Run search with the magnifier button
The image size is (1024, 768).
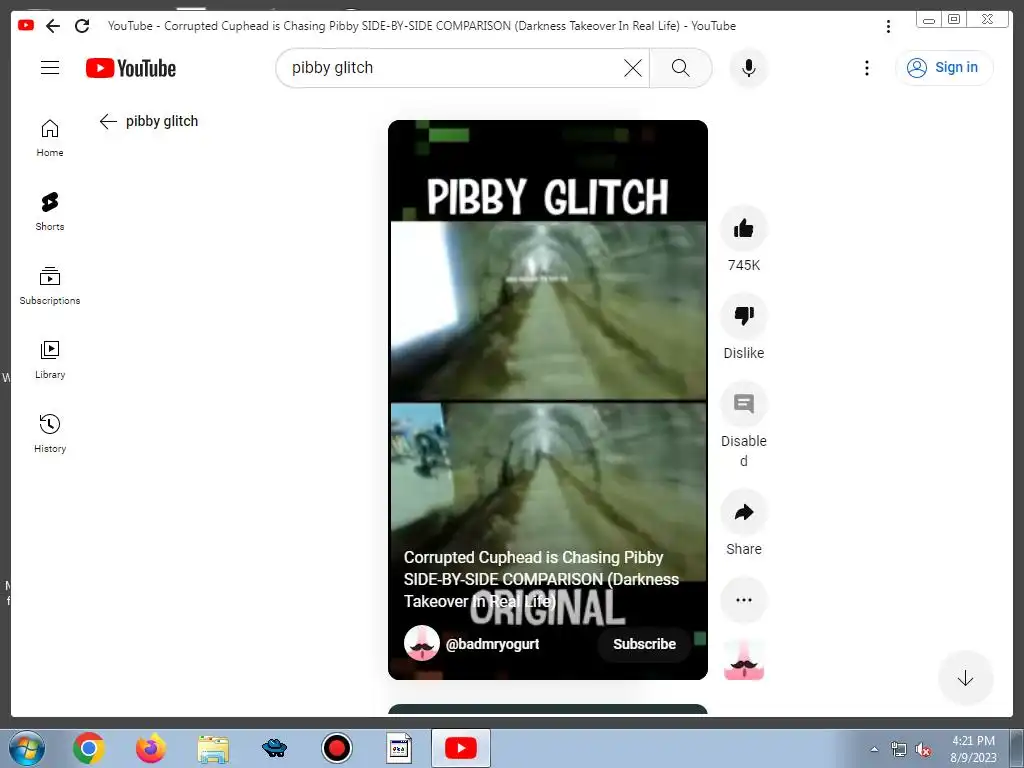coord(680,68)
